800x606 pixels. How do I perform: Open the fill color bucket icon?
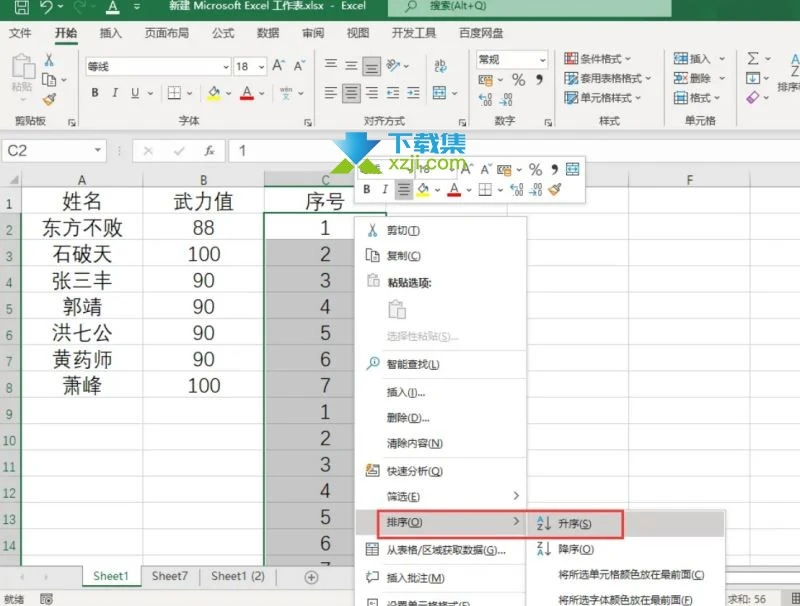213,92
